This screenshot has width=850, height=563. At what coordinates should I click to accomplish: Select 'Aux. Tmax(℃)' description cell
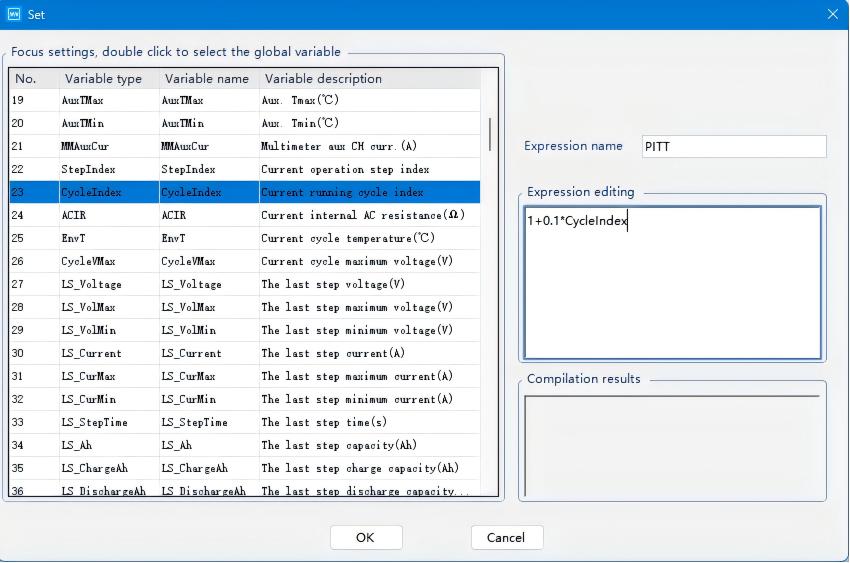point(370,100)
